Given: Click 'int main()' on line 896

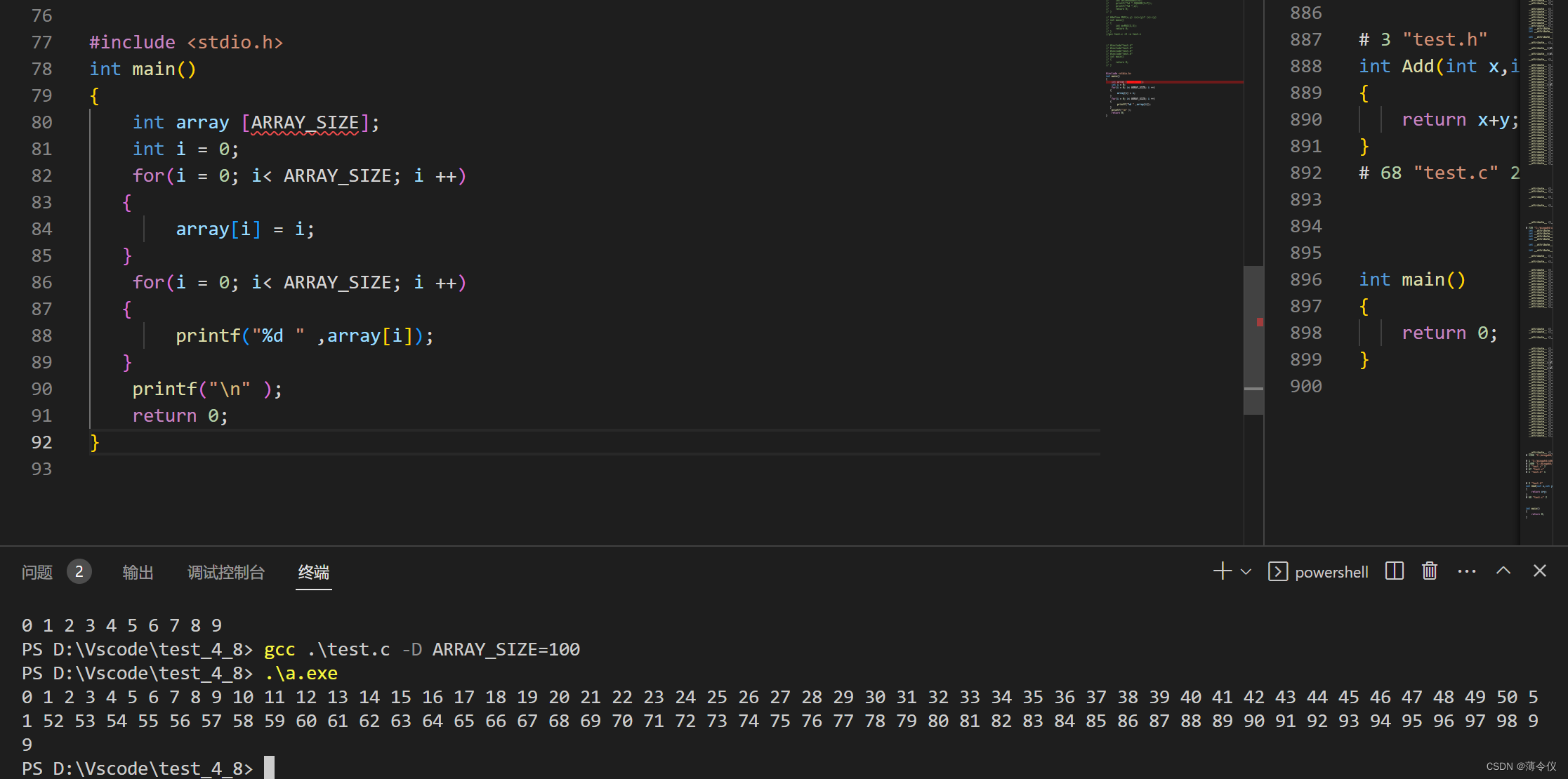Looking at the screenshot, I should [x=1412, y=280].
